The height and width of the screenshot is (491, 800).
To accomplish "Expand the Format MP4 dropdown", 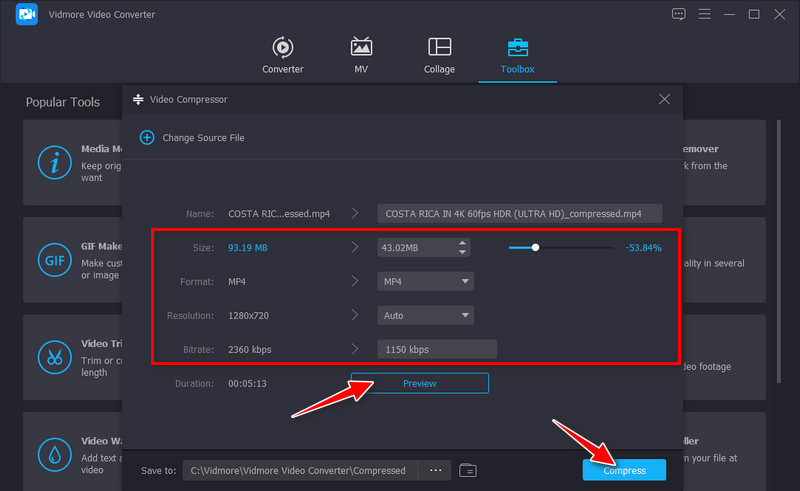I will click(x=465, y=282).
